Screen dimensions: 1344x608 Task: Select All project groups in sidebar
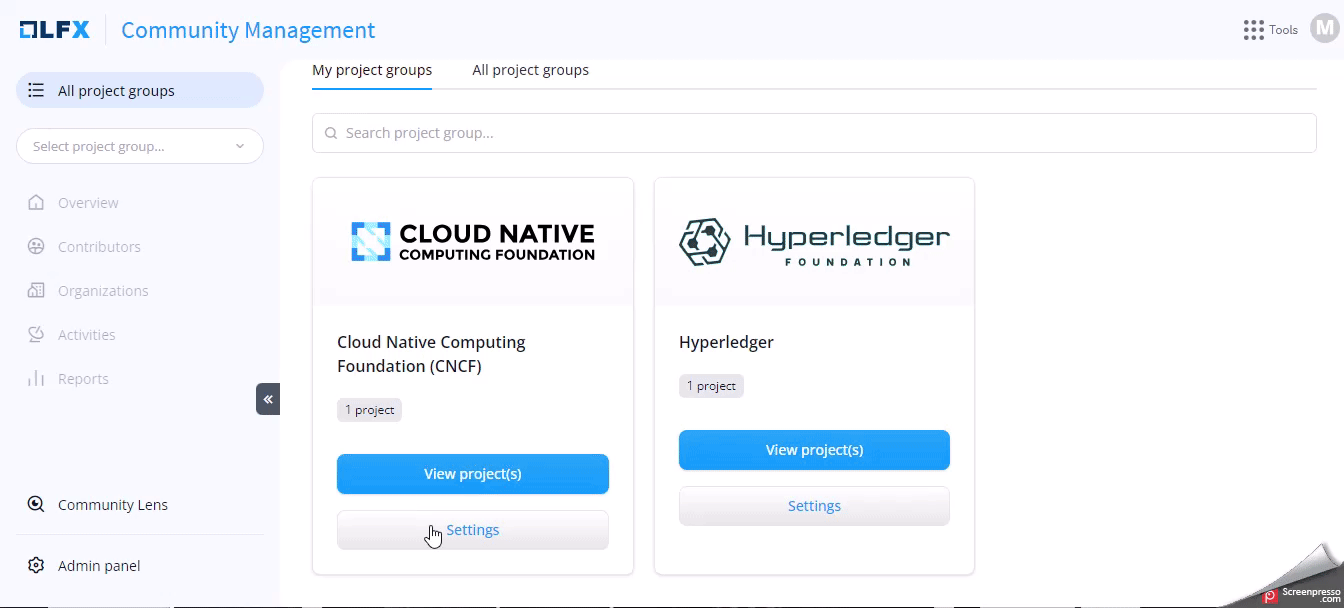click(139, 91)
